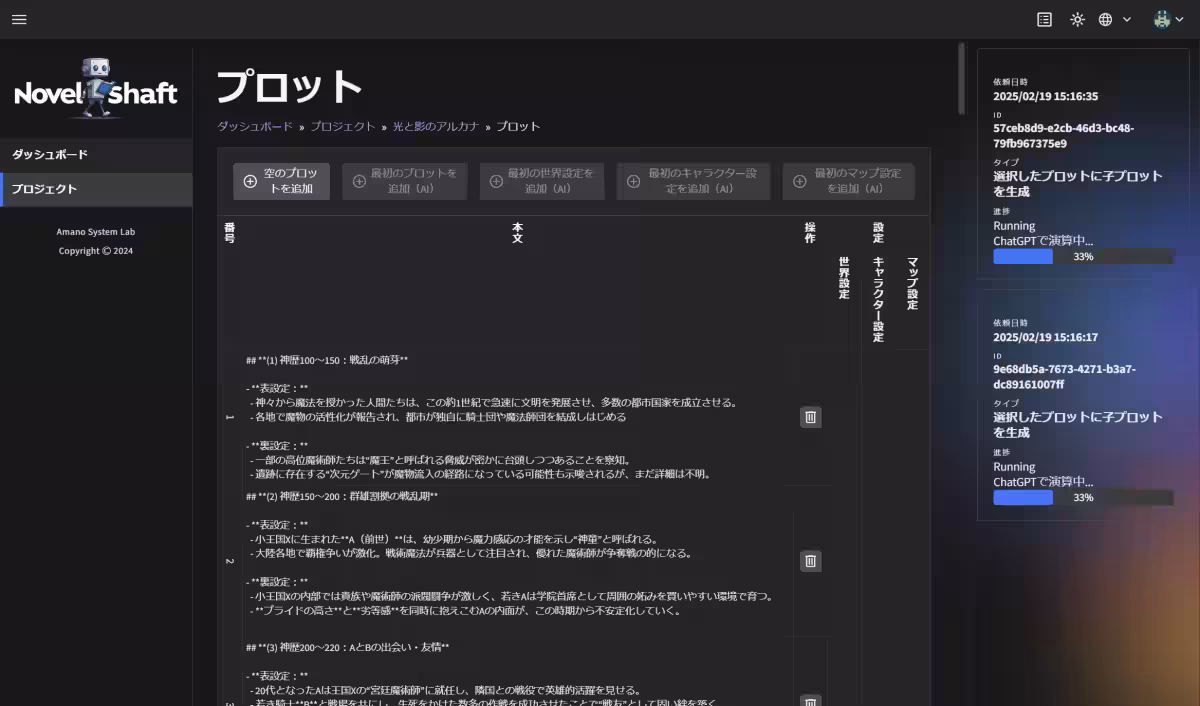The image size is (1200, 706).
Task: Click the 最初の世界設定を追加 (AI) button
Action: pos(542,181)
